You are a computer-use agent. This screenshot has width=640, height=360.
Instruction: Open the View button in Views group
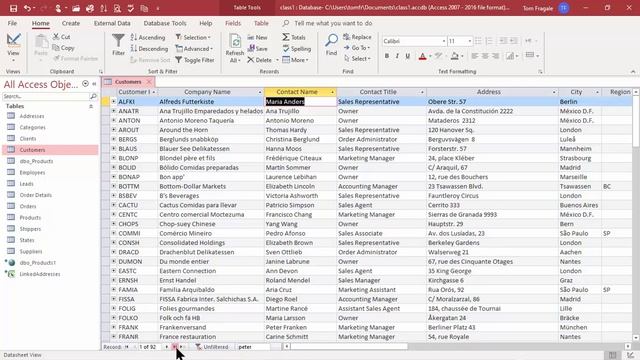click(13, 48)
